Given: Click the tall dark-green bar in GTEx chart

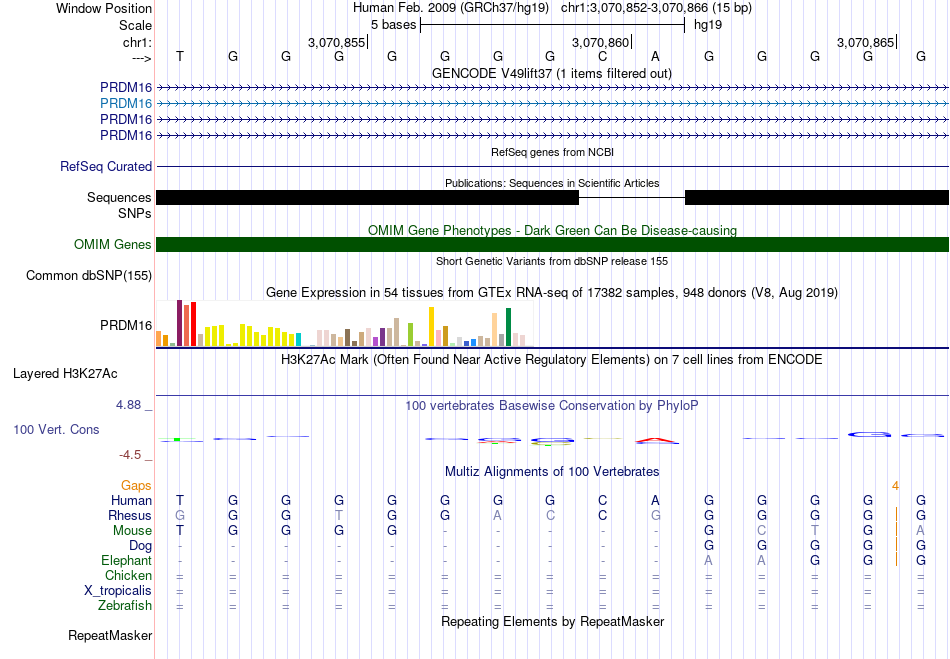Looking at the screenshot, I should tap(508, 327).
